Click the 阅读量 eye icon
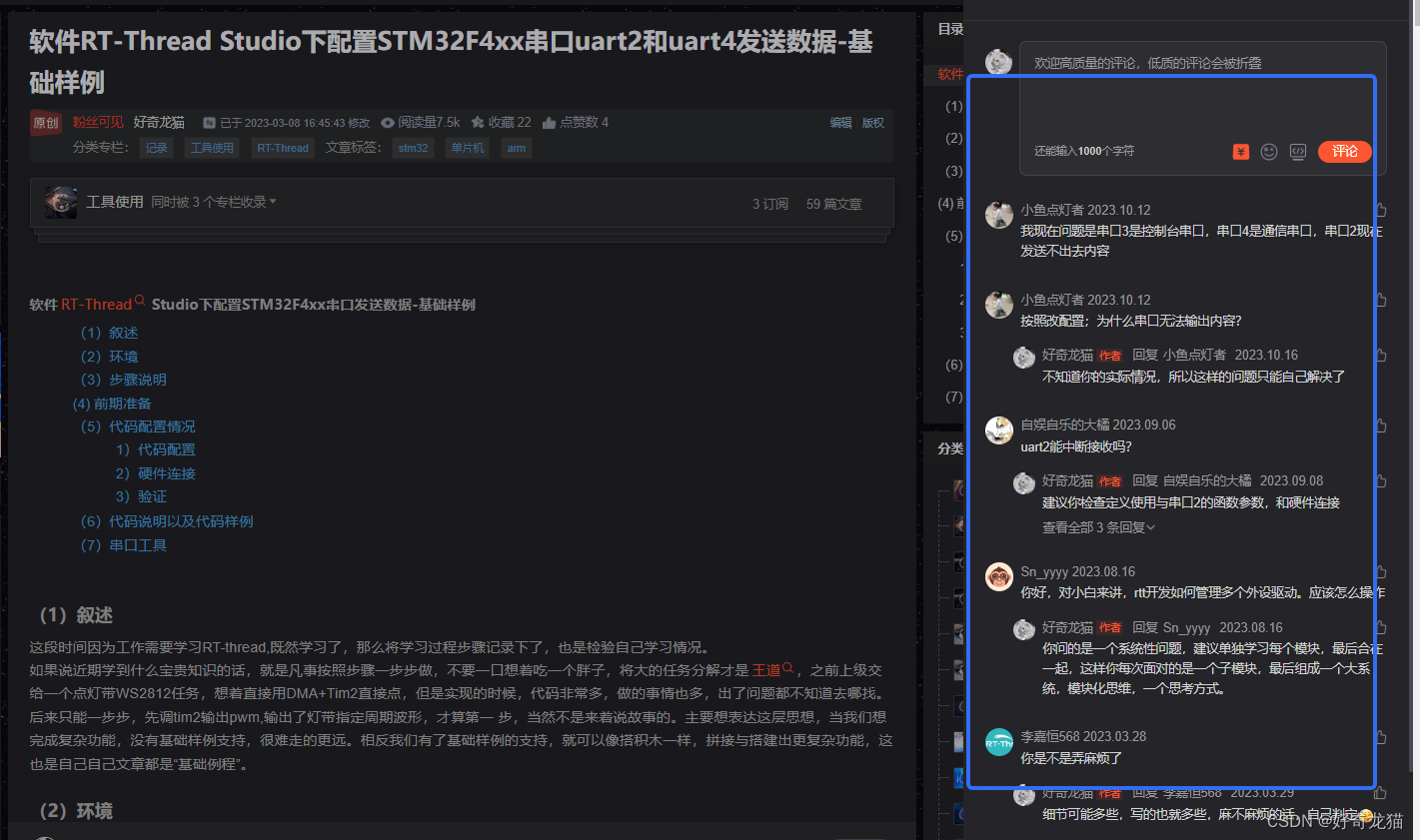This screenshot has width=1420, height=840. tap(388, 122)
